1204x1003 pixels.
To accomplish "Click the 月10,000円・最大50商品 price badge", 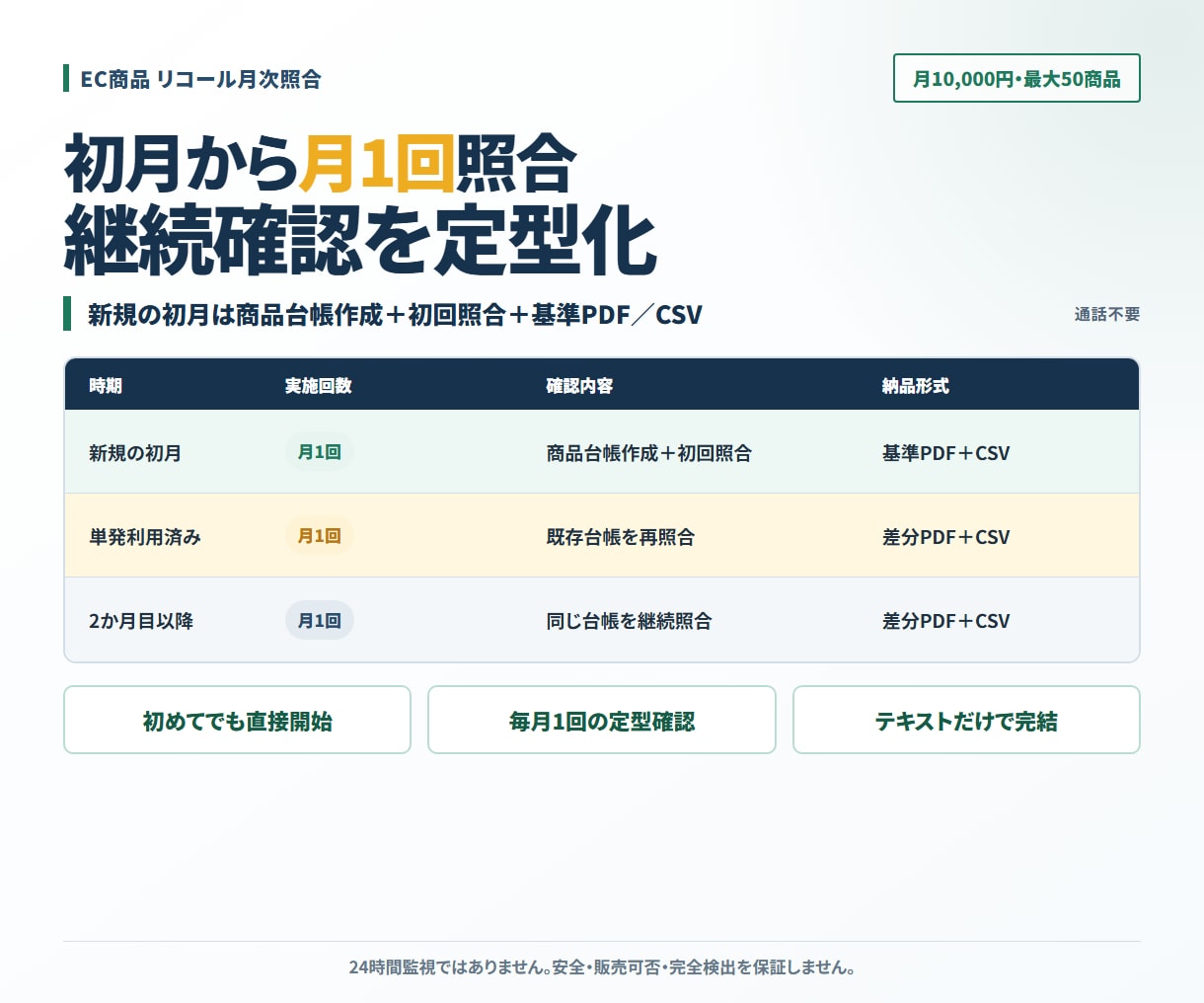I will point(1016,78).
